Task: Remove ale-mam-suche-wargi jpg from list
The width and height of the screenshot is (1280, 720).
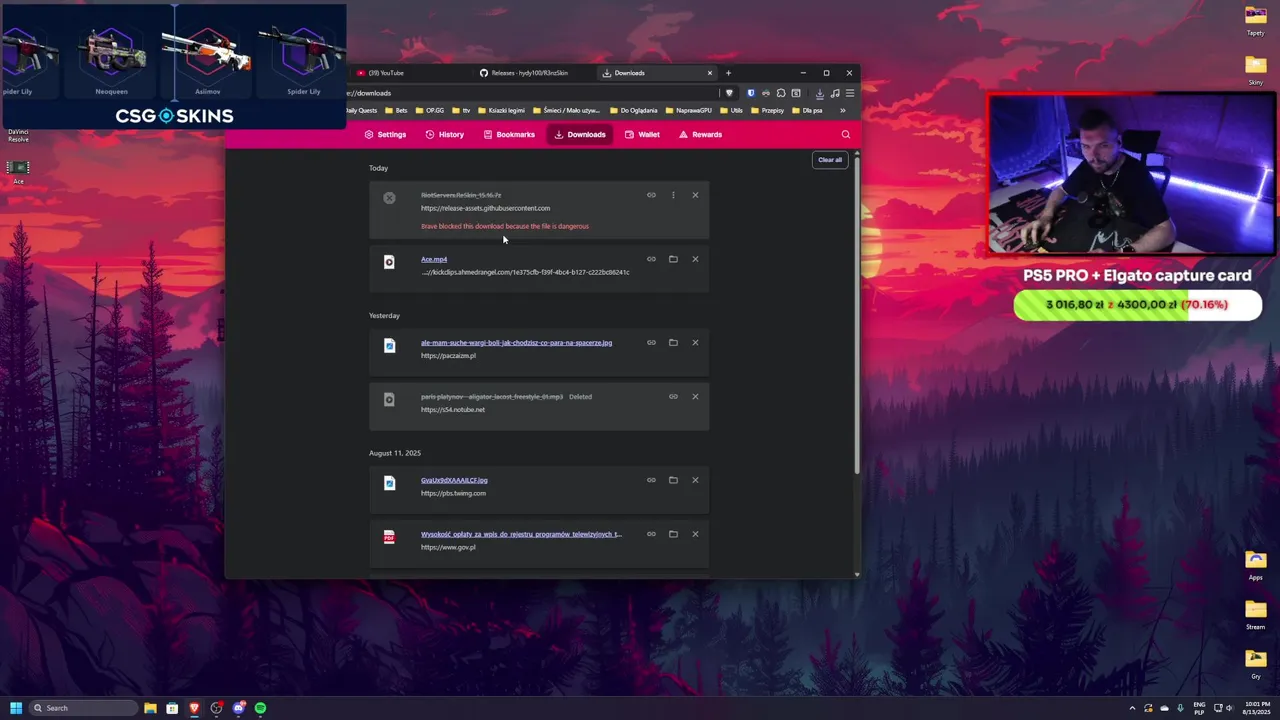Action: [695, 342]
